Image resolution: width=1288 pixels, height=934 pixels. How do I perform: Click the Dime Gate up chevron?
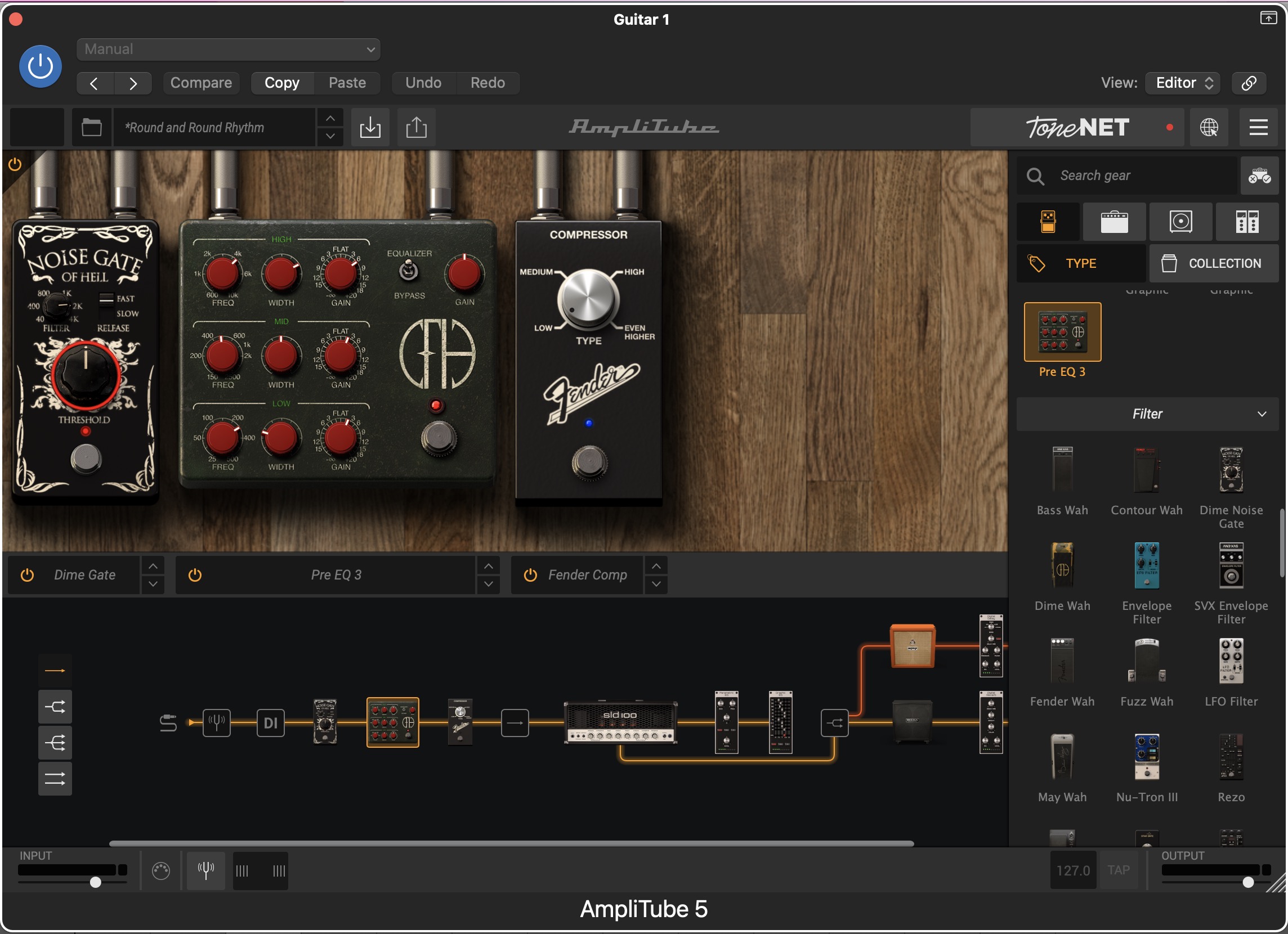(153, 566)
